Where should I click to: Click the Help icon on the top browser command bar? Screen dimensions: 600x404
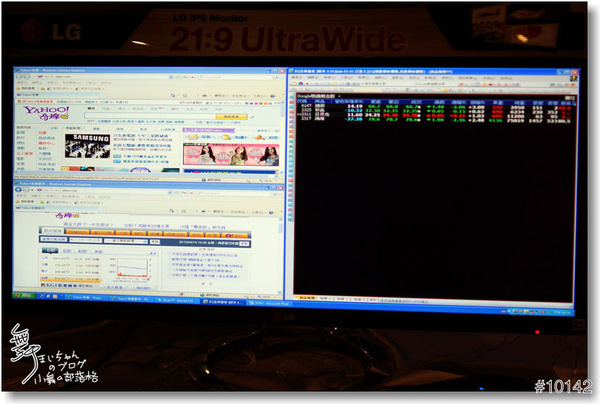272,96
